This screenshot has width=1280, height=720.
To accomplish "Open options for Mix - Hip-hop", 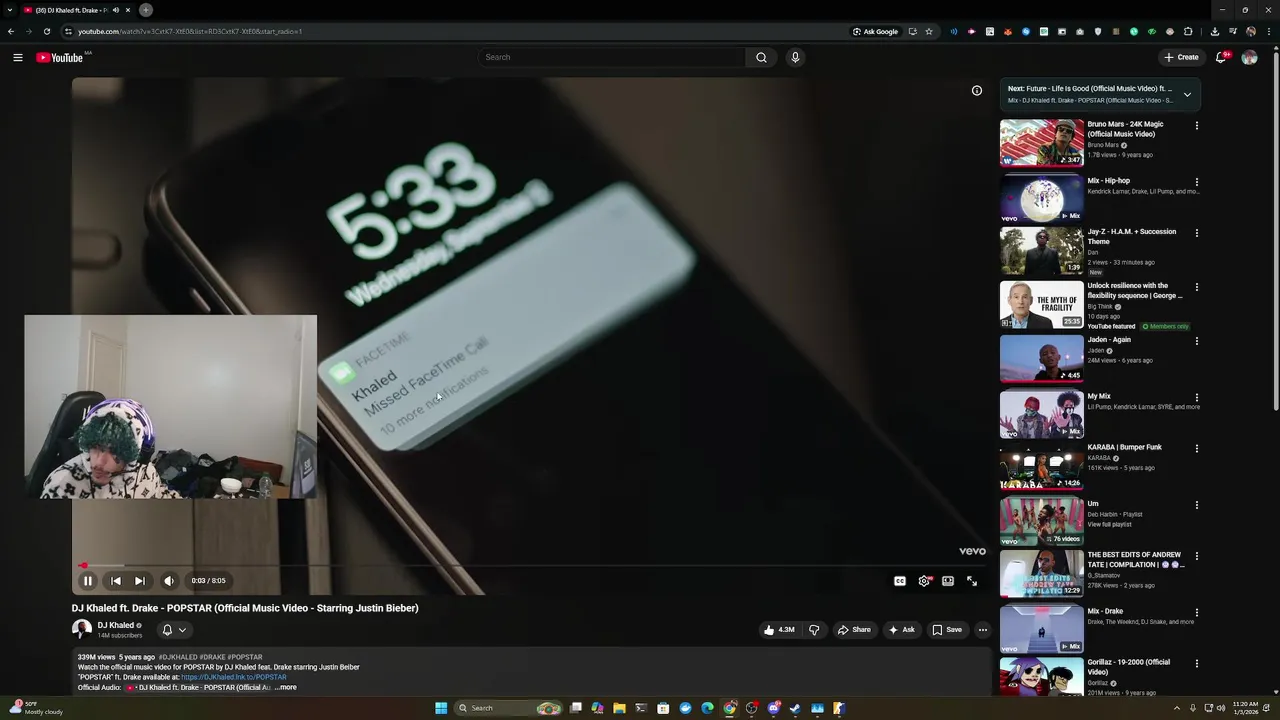I will [1197, 183].
